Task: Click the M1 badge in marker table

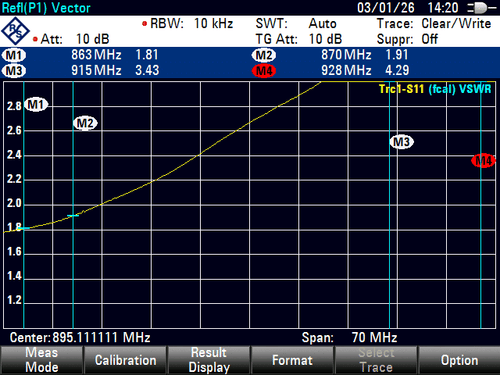Action: tap(14, 55)
